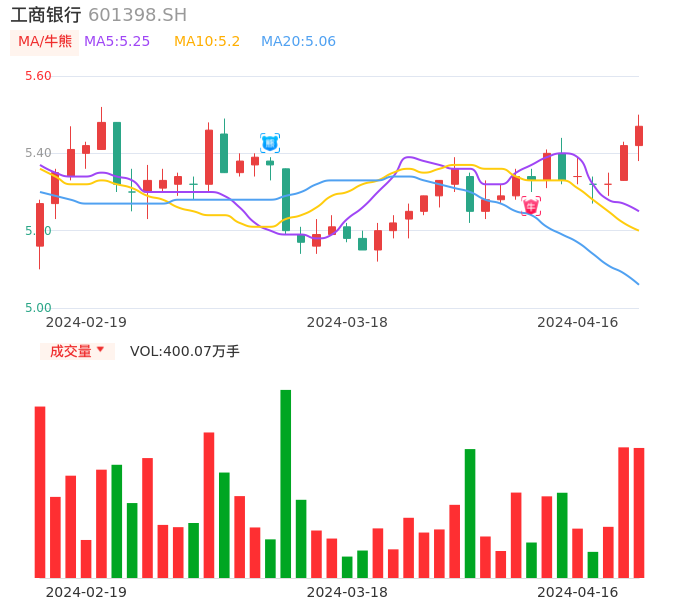Select the MA/牛熊 indicator tab
The image size is (686, 606).
(x=45, y=42)
